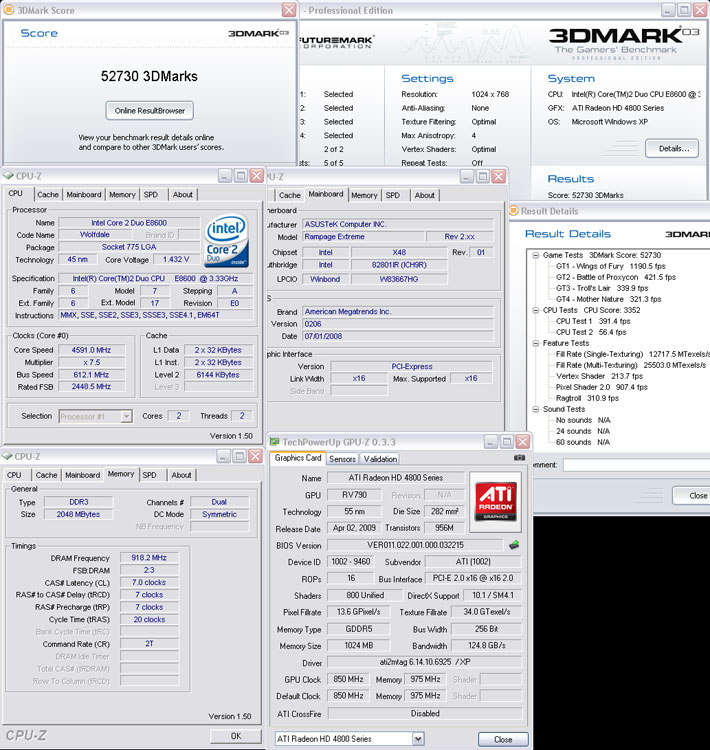
Task: Click the ATI CrossFire Disabled field
Action: (x=425, y=714)
